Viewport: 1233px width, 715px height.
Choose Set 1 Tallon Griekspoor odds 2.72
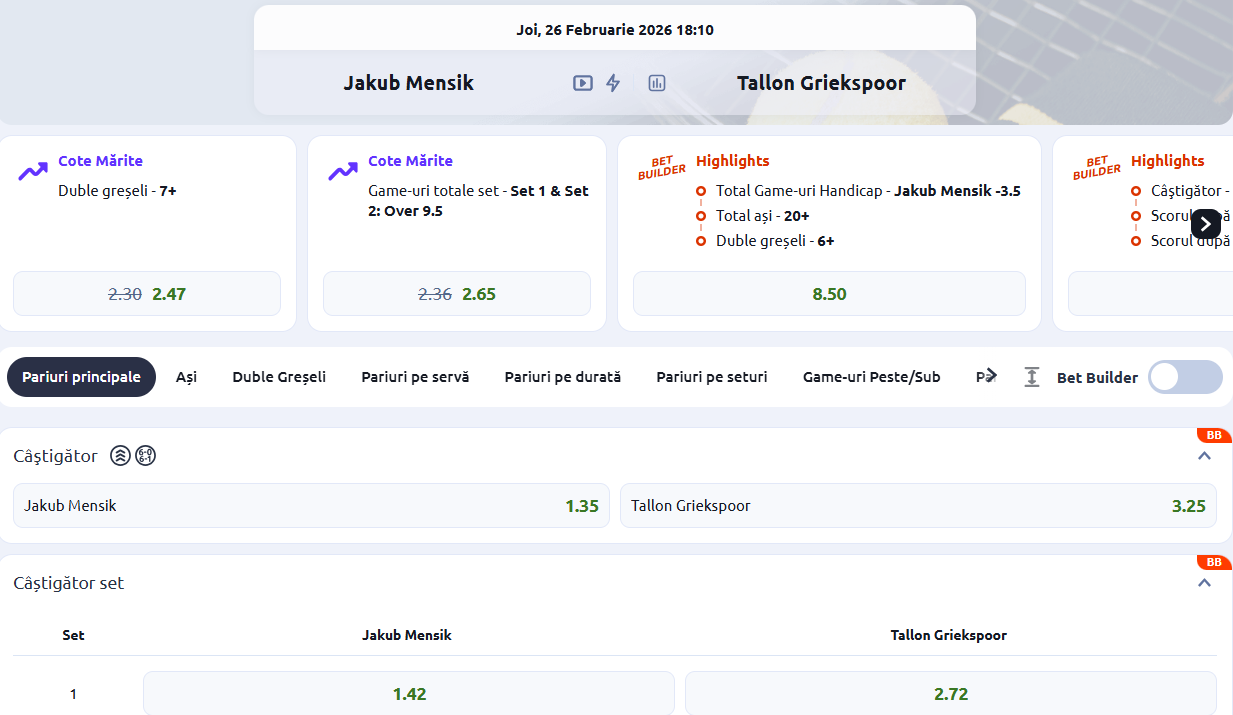950,694
